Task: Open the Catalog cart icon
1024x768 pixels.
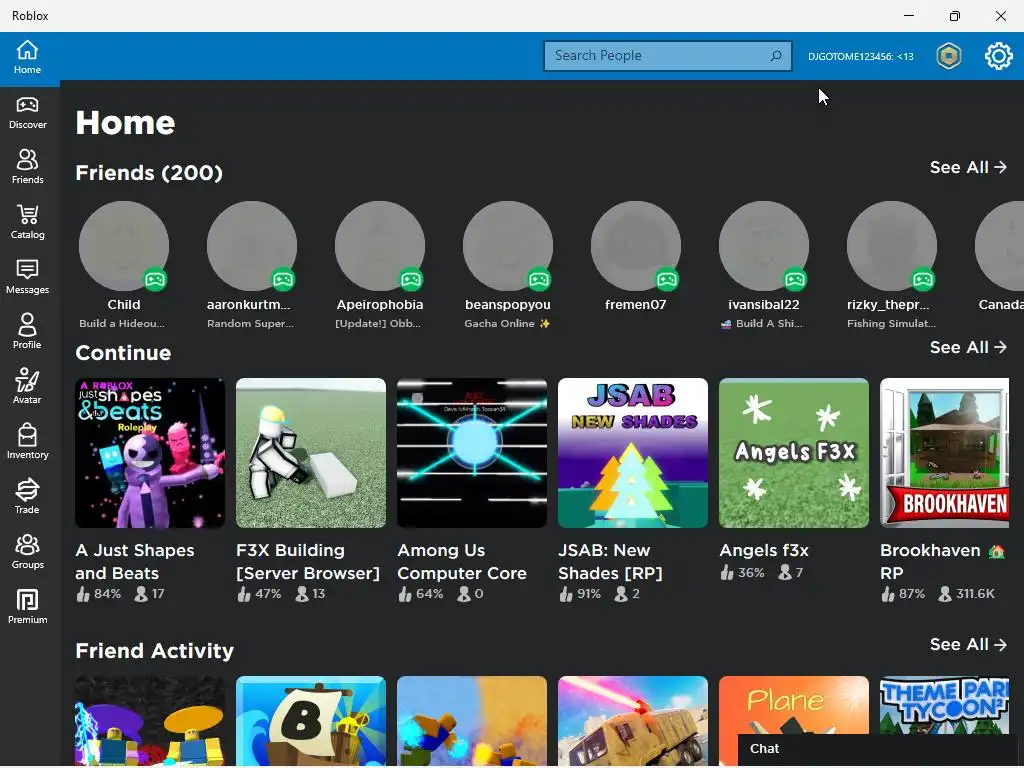Action: point(27,222)
